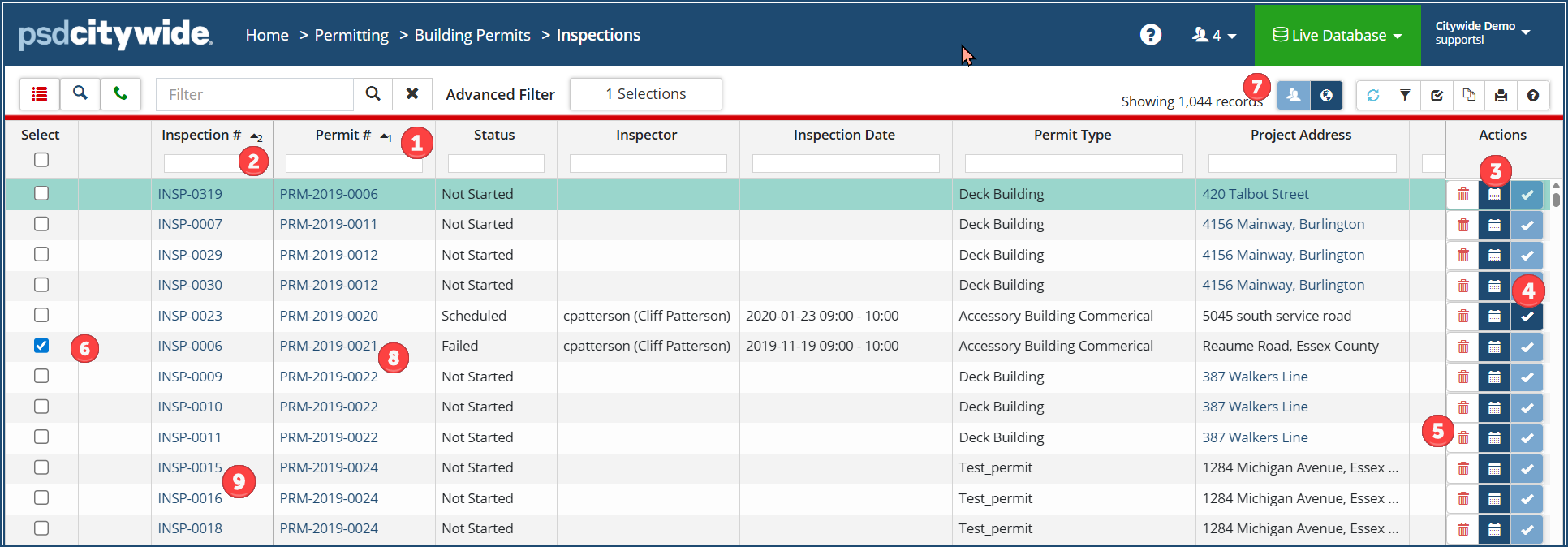This screenshot has width=1568, height=547.
Task: Check the select-all checkbox in header
Action: pyautogui.click(x=41, y=160)
